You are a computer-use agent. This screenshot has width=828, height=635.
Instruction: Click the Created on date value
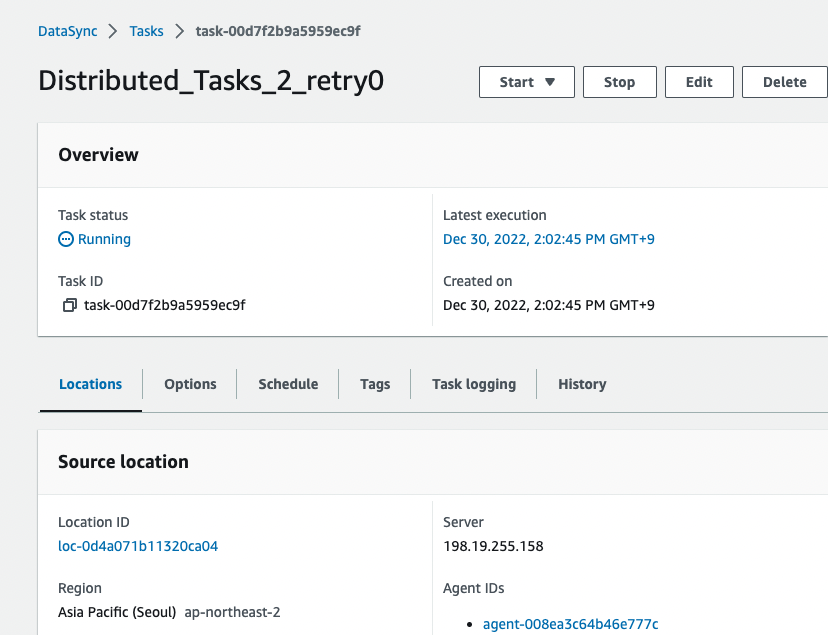coord(549,305)
